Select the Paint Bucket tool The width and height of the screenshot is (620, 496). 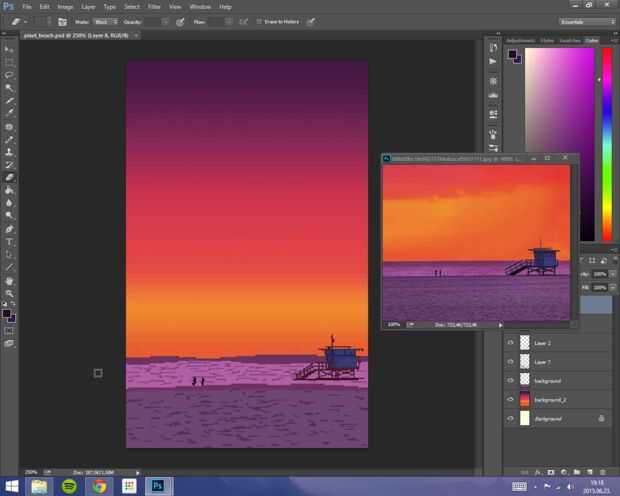coord(9,190)
